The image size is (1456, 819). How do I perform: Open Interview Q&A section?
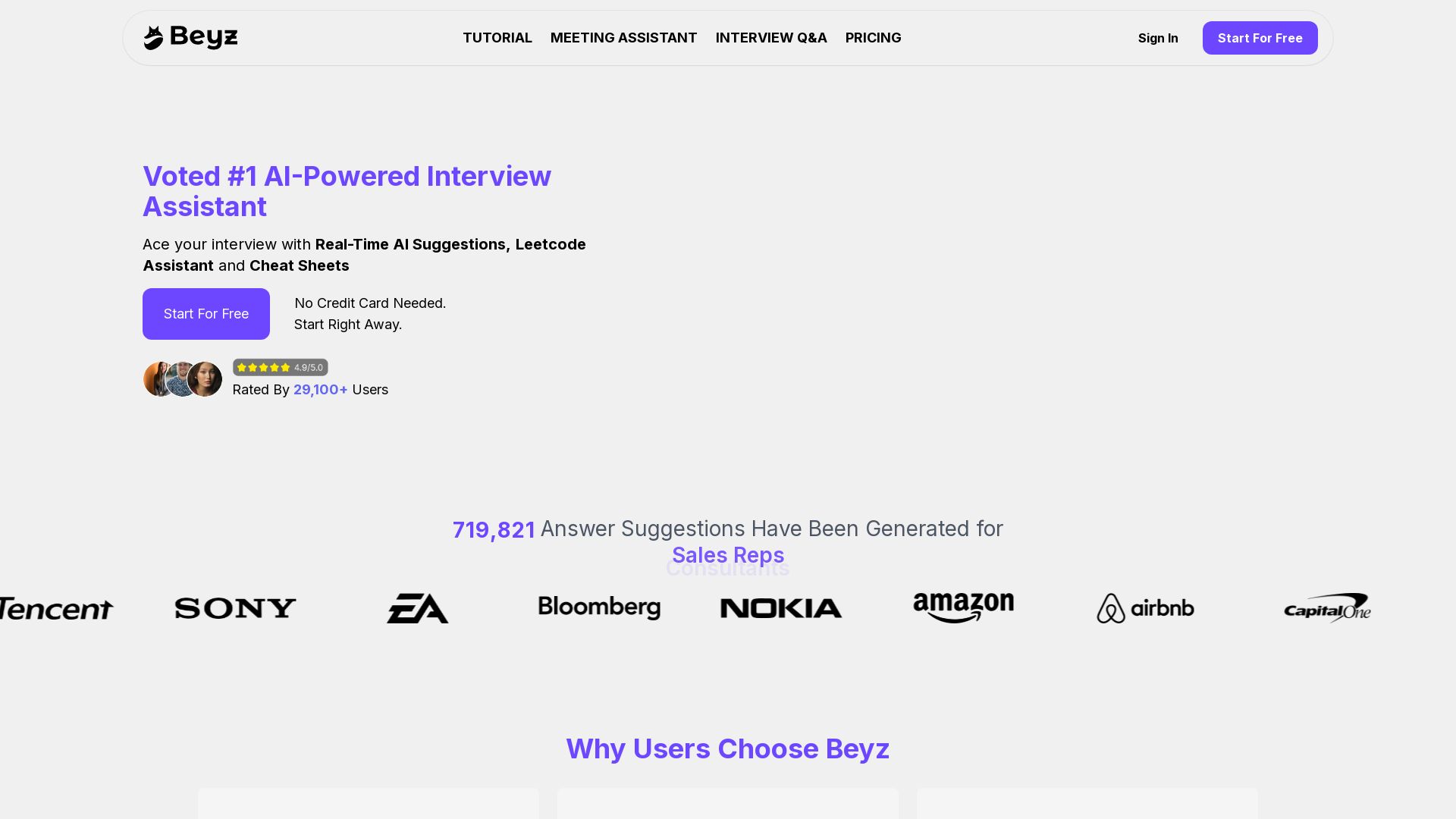click(771, 38)
